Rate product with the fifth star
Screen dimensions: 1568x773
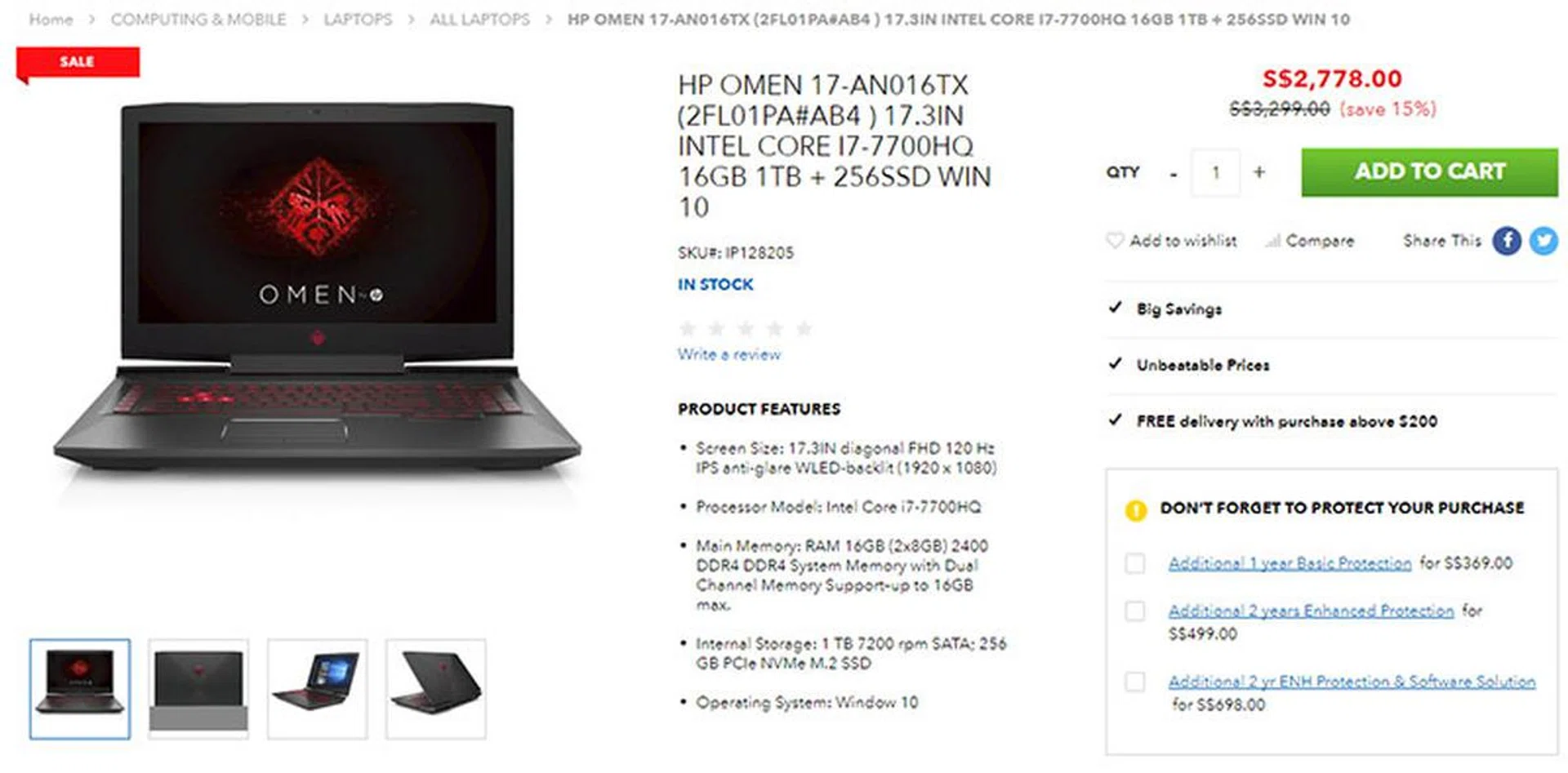coord(804,328)
